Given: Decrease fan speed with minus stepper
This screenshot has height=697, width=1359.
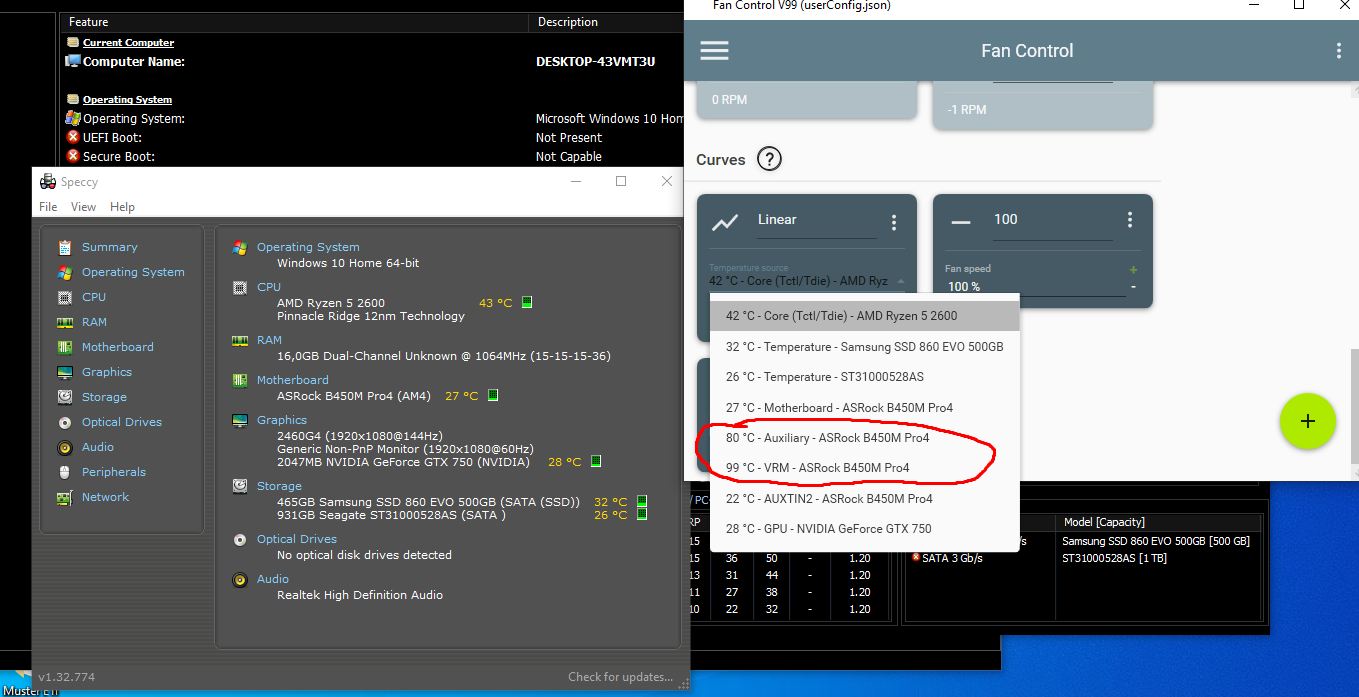Looking at the screenshot, I should click(x=1133, y=287).
